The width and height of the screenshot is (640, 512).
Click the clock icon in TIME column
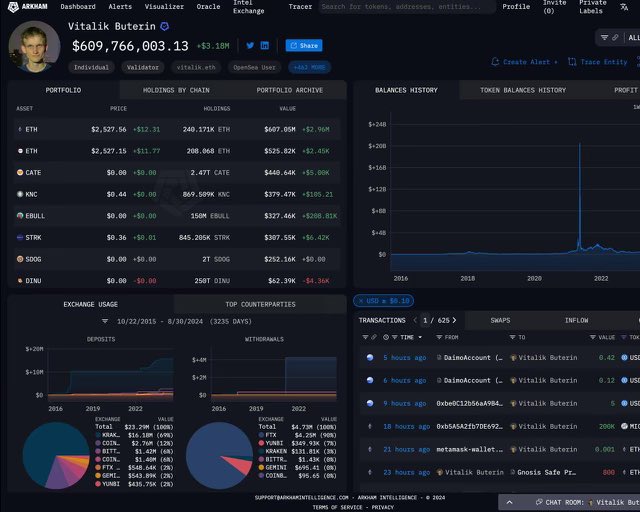pyautogui.click(x=386, y=337)
